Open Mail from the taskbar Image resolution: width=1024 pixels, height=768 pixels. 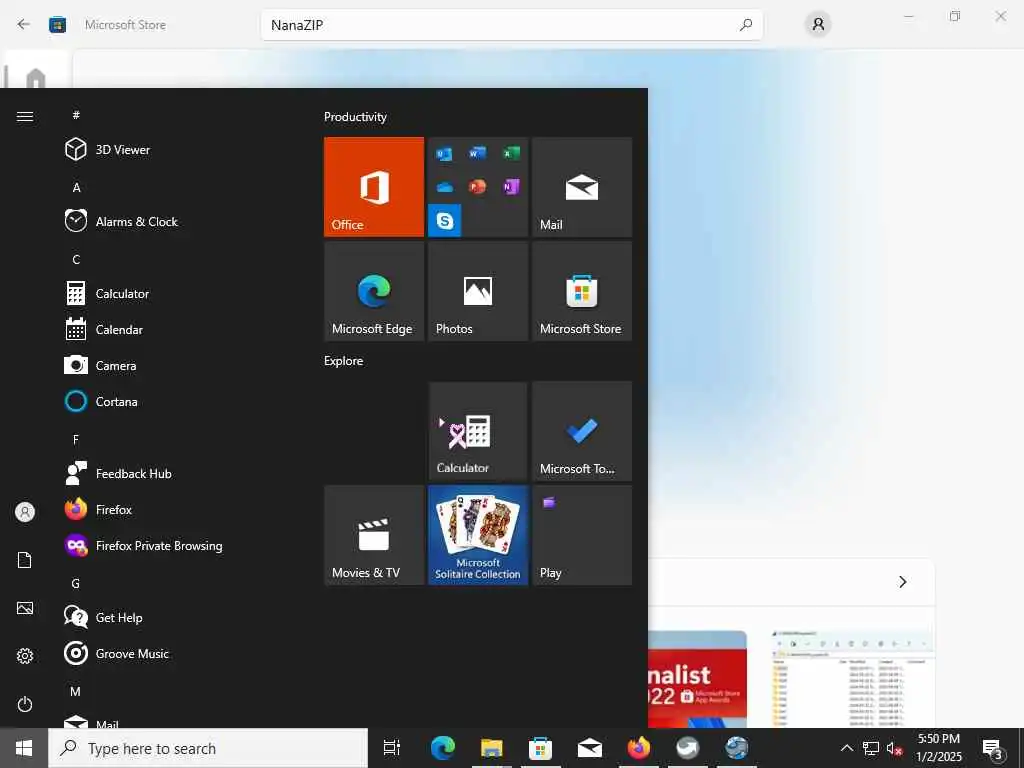tap(590, 748)
